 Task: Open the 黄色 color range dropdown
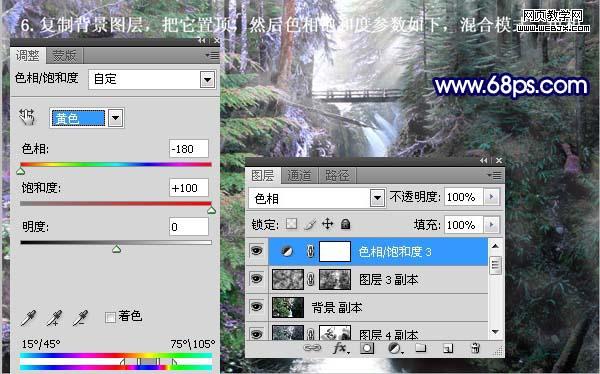pyautogui.click(x=116, y=118)
